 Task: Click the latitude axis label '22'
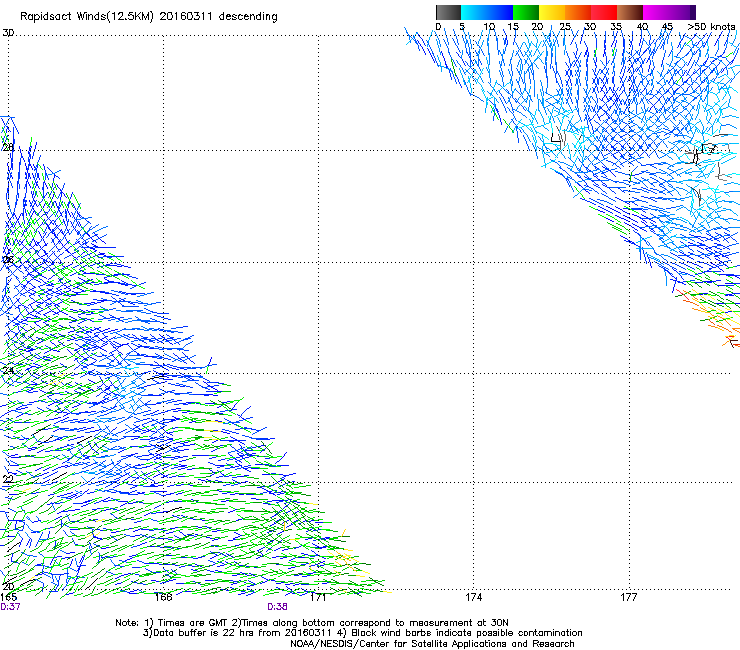point(8,479)
